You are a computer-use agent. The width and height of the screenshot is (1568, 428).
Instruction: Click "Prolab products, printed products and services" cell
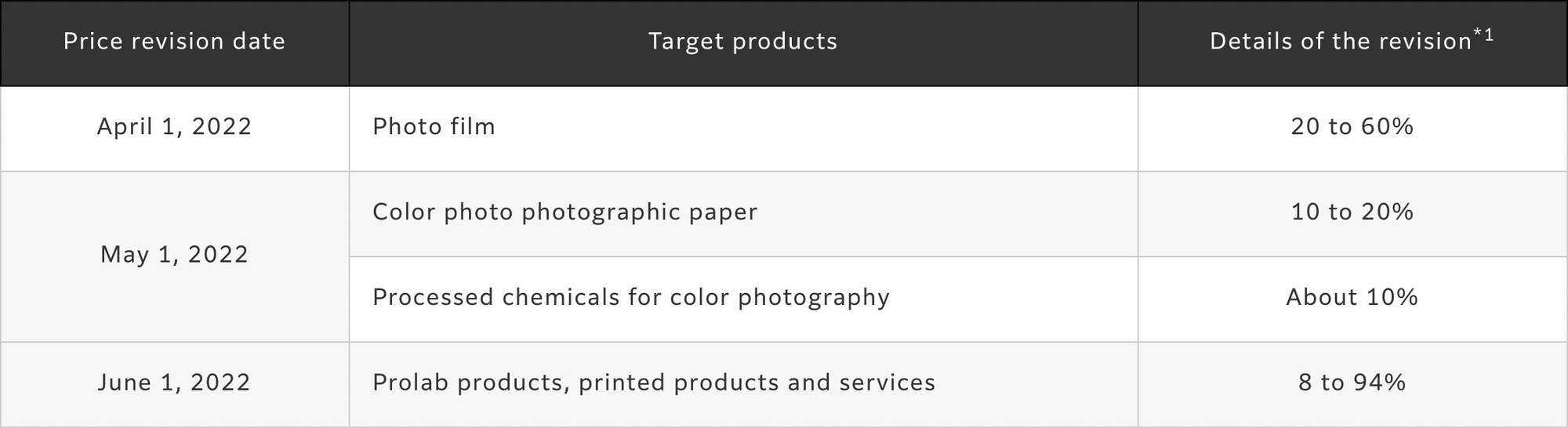pos(654,383)
